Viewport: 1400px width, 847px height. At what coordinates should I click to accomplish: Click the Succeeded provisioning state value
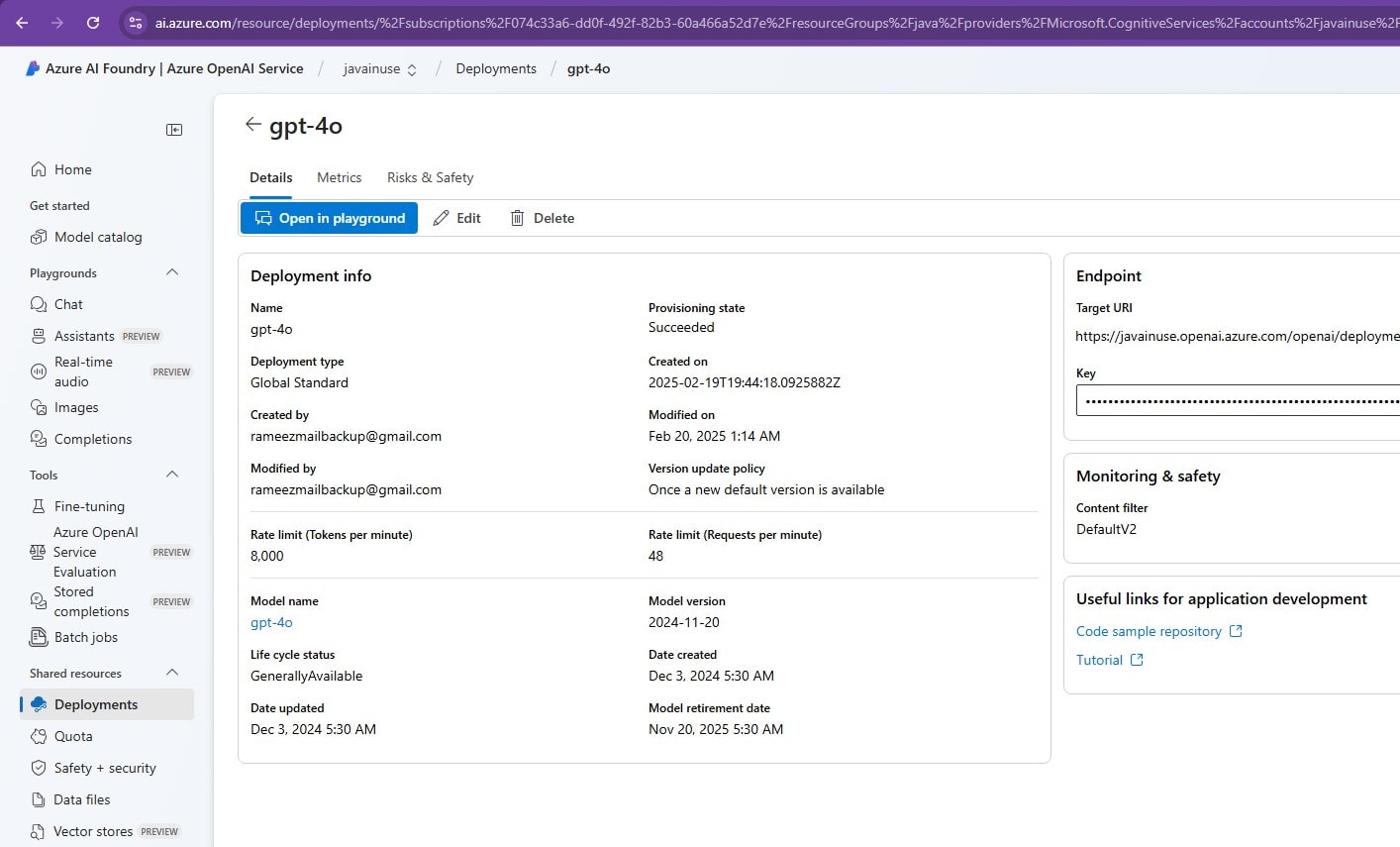[681, 327]
